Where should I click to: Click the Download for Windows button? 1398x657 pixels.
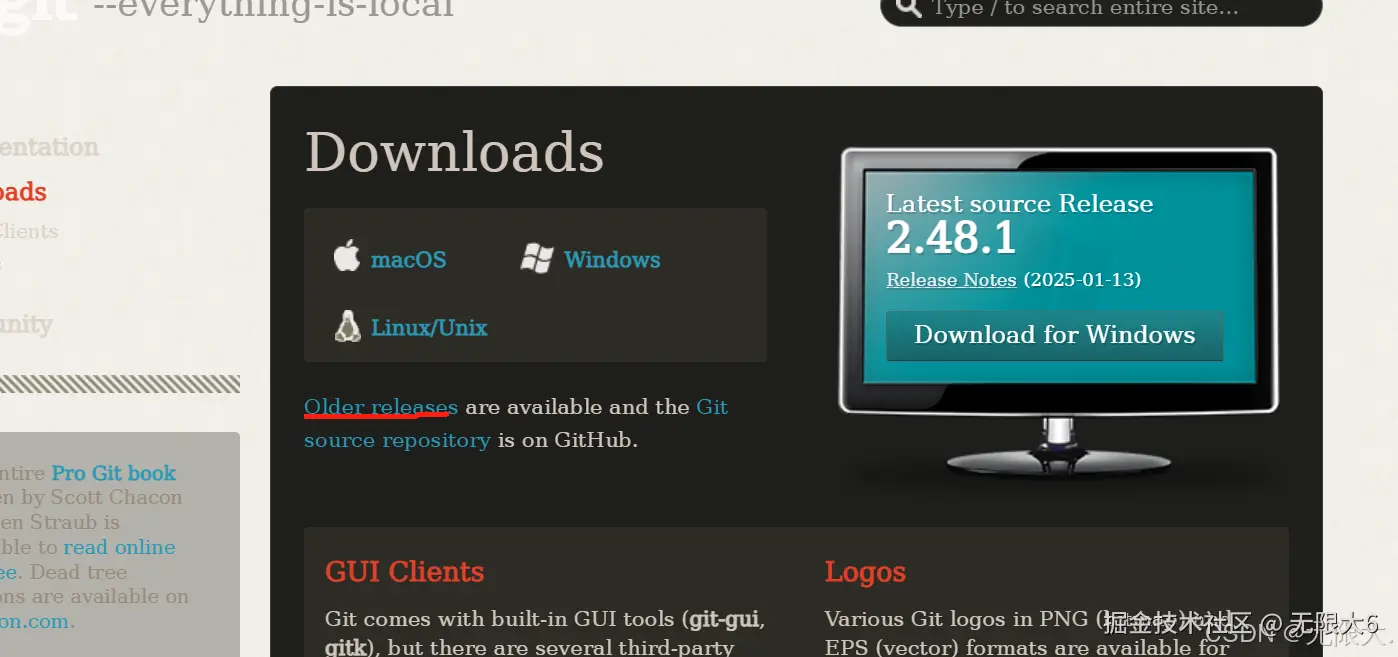coord(1055,335)
